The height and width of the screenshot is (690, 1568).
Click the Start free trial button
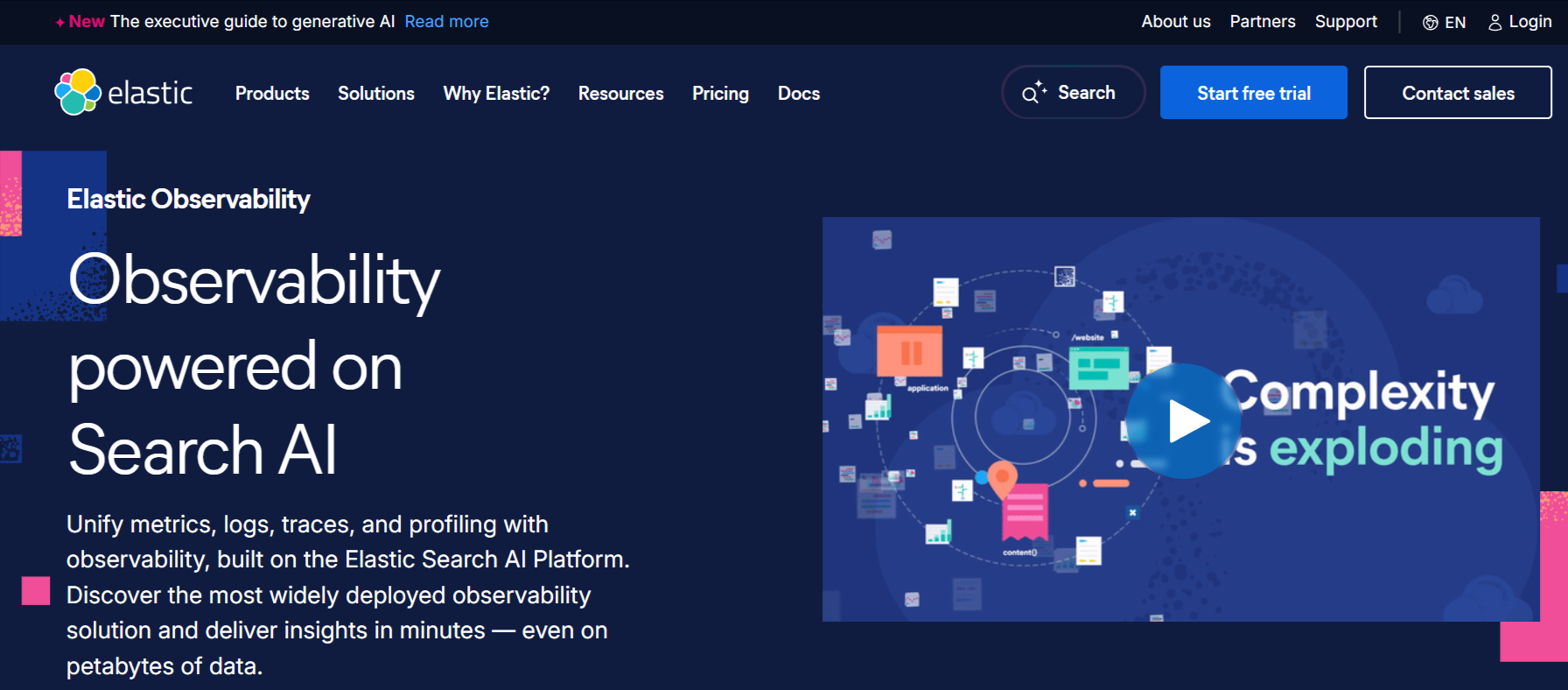coord(1253,93)
